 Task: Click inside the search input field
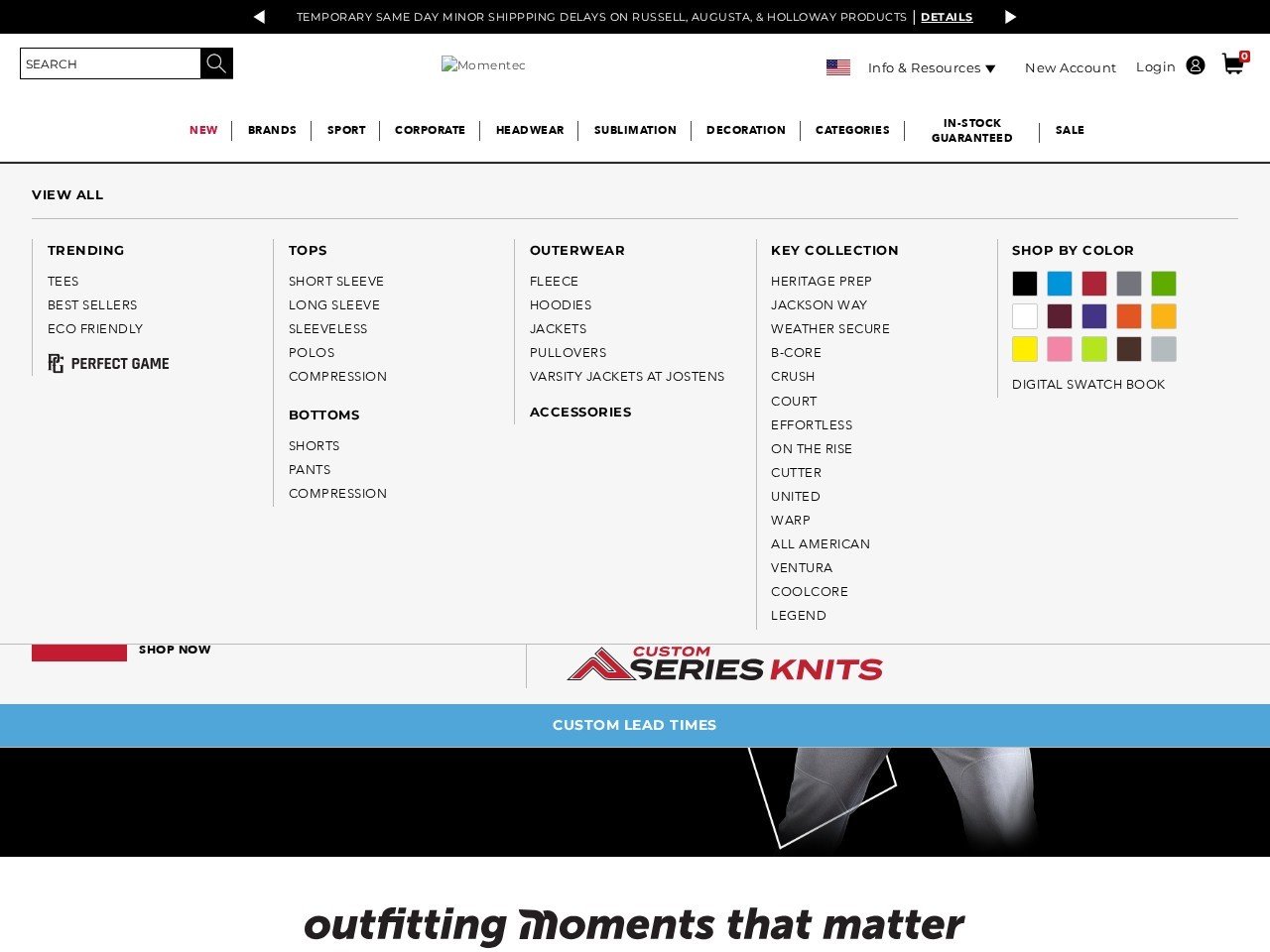109,62
